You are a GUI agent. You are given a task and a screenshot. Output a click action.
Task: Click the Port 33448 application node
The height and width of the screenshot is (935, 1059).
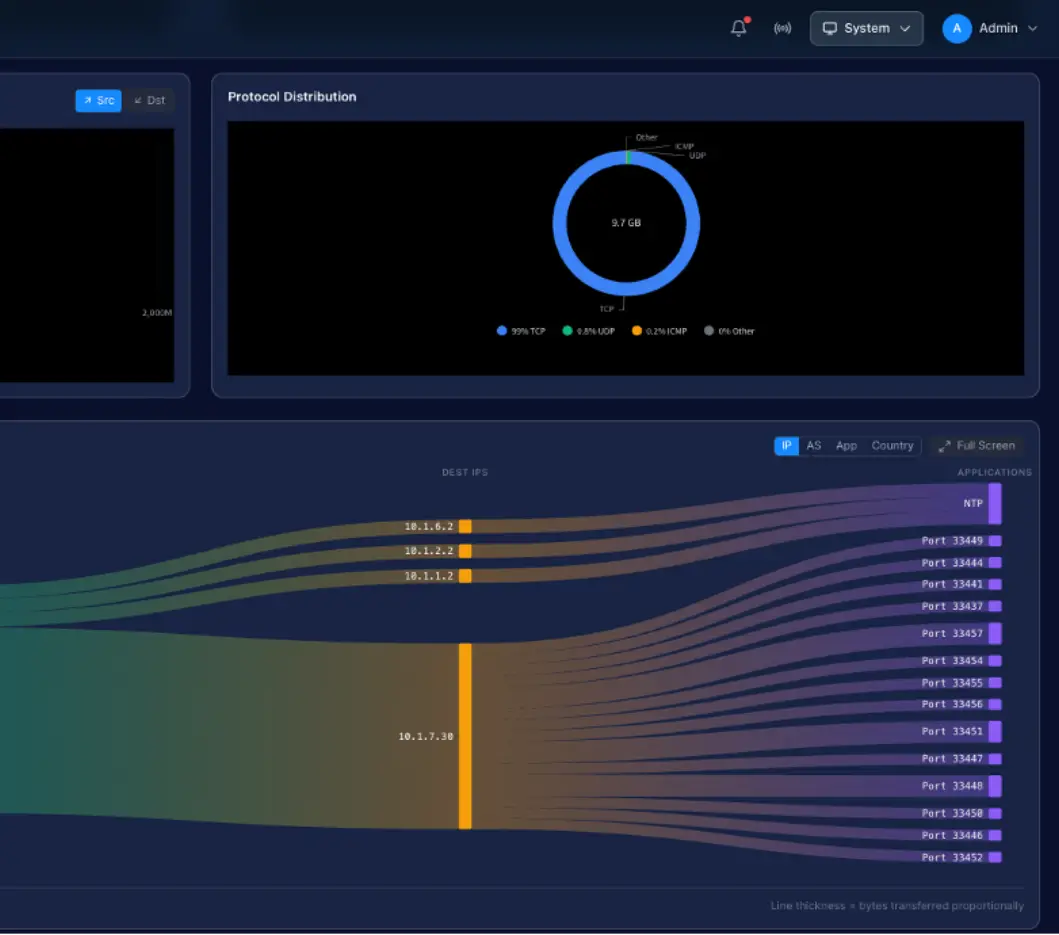tap(994, 786)
